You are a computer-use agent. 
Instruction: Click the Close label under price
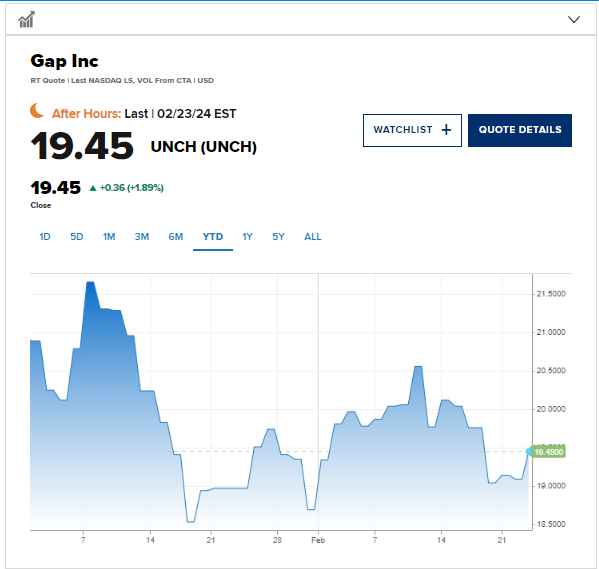(40, 205)
